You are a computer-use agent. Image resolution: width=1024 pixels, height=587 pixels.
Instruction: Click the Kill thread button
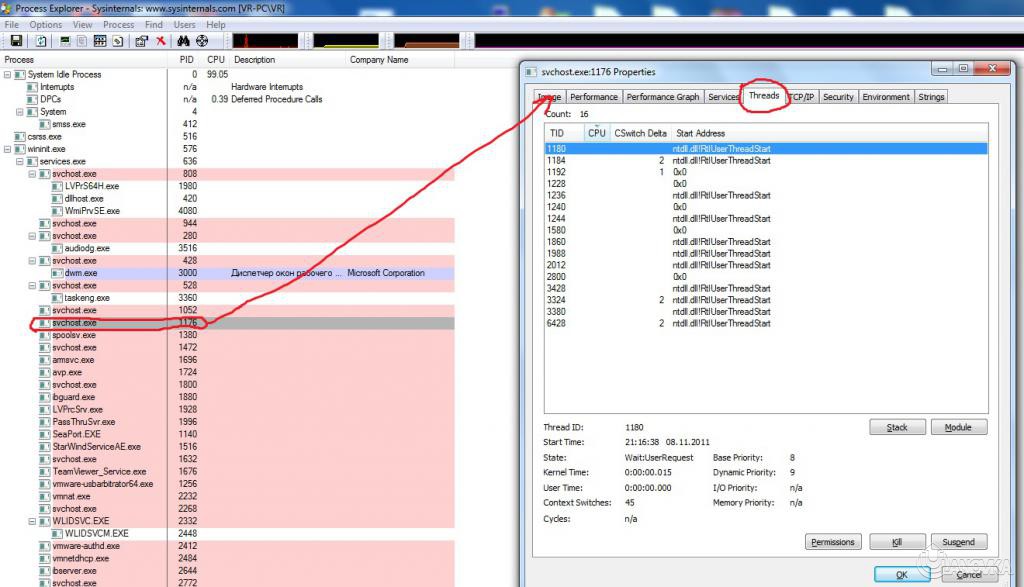pos(897,542)
